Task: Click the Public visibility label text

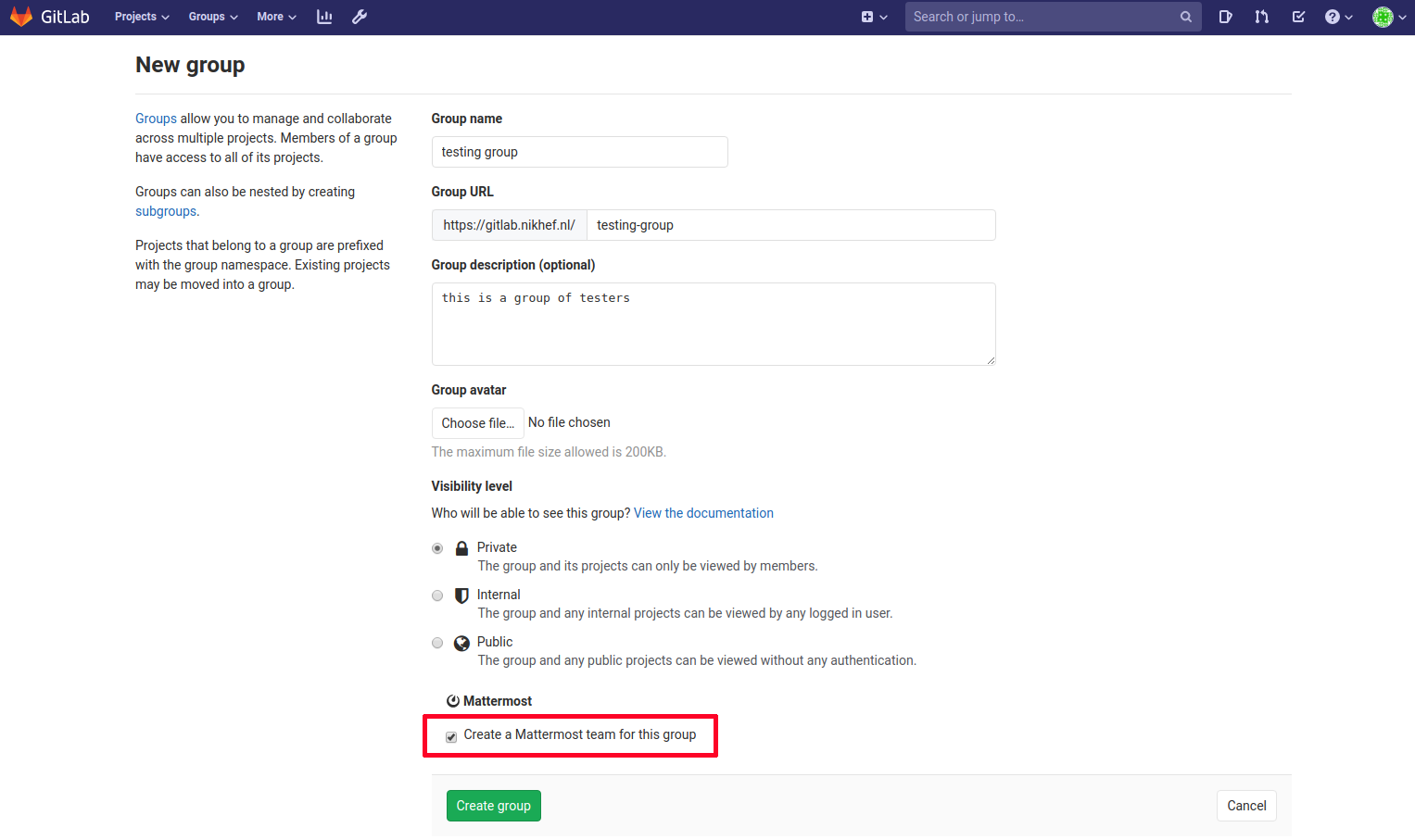Action: (x=495, y=642)
